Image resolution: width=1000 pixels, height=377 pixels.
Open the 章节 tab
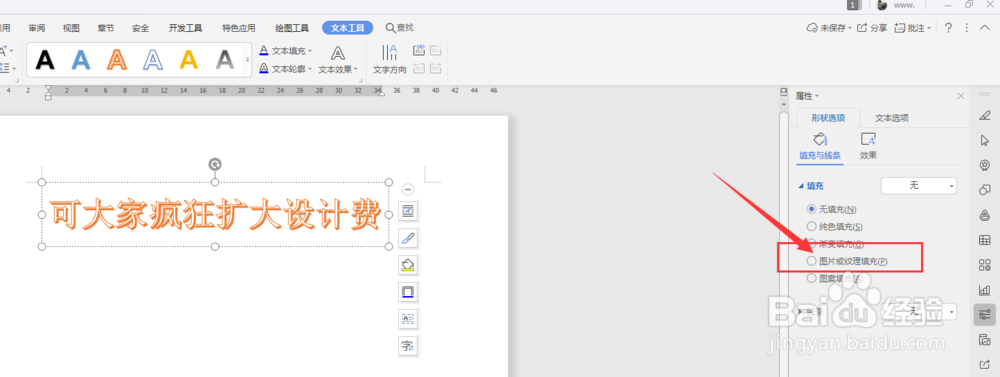click(x=106, y=28)
